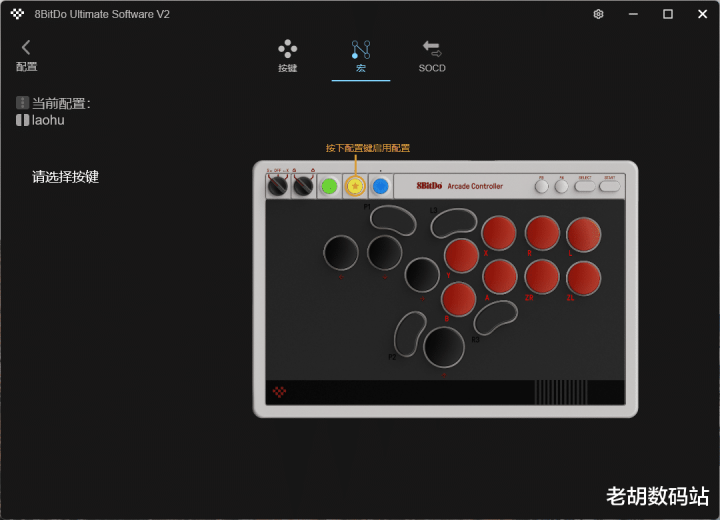This screenshot has width=720, height=520.
Task: Select the green button on controller
Action: tap(329, 187)
